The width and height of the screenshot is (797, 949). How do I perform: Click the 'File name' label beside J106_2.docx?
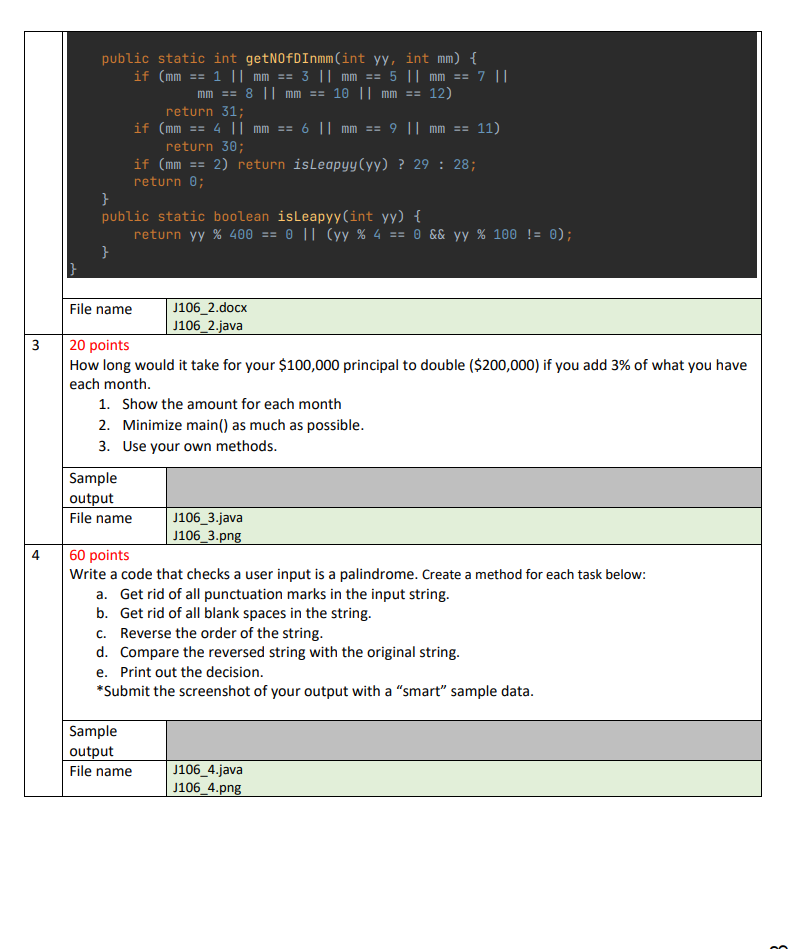pos(100,309)
